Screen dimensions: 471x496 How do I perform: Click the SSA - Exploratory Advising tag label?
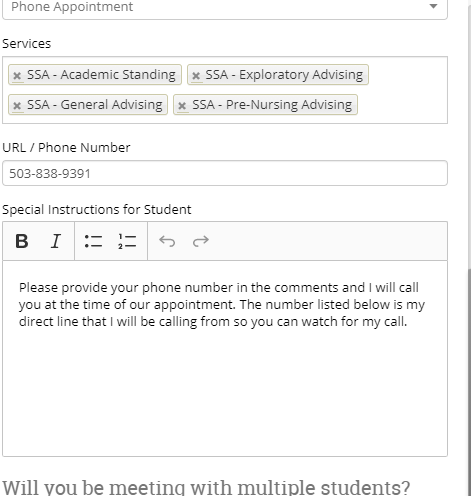tap(284, 75)
